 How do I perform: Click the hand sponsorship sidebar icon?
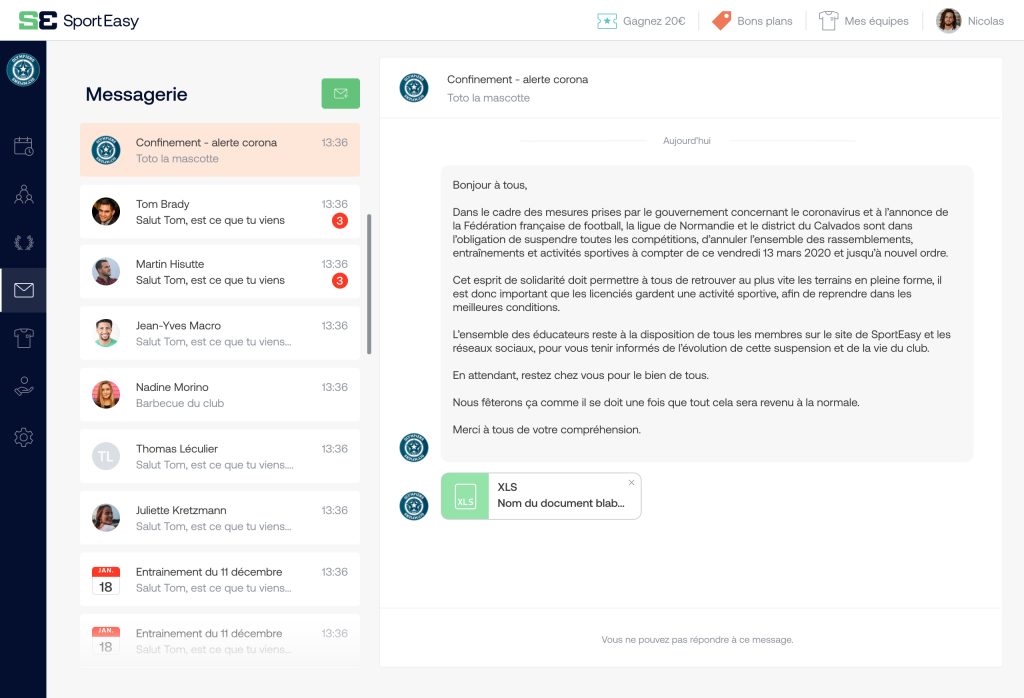23,388
